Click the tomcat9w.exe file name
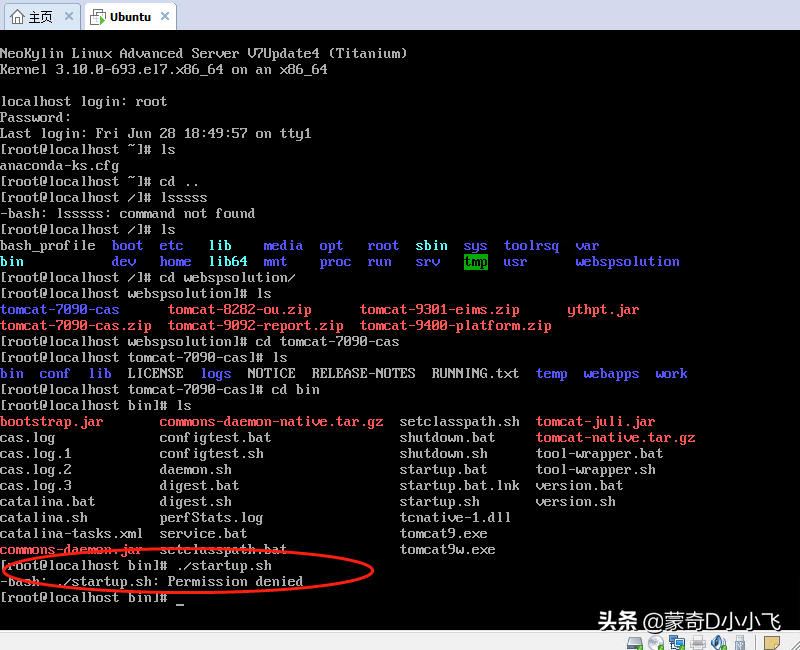Image resolution: width=800 pixels, height=650 pixels. [x=447, y=549]
